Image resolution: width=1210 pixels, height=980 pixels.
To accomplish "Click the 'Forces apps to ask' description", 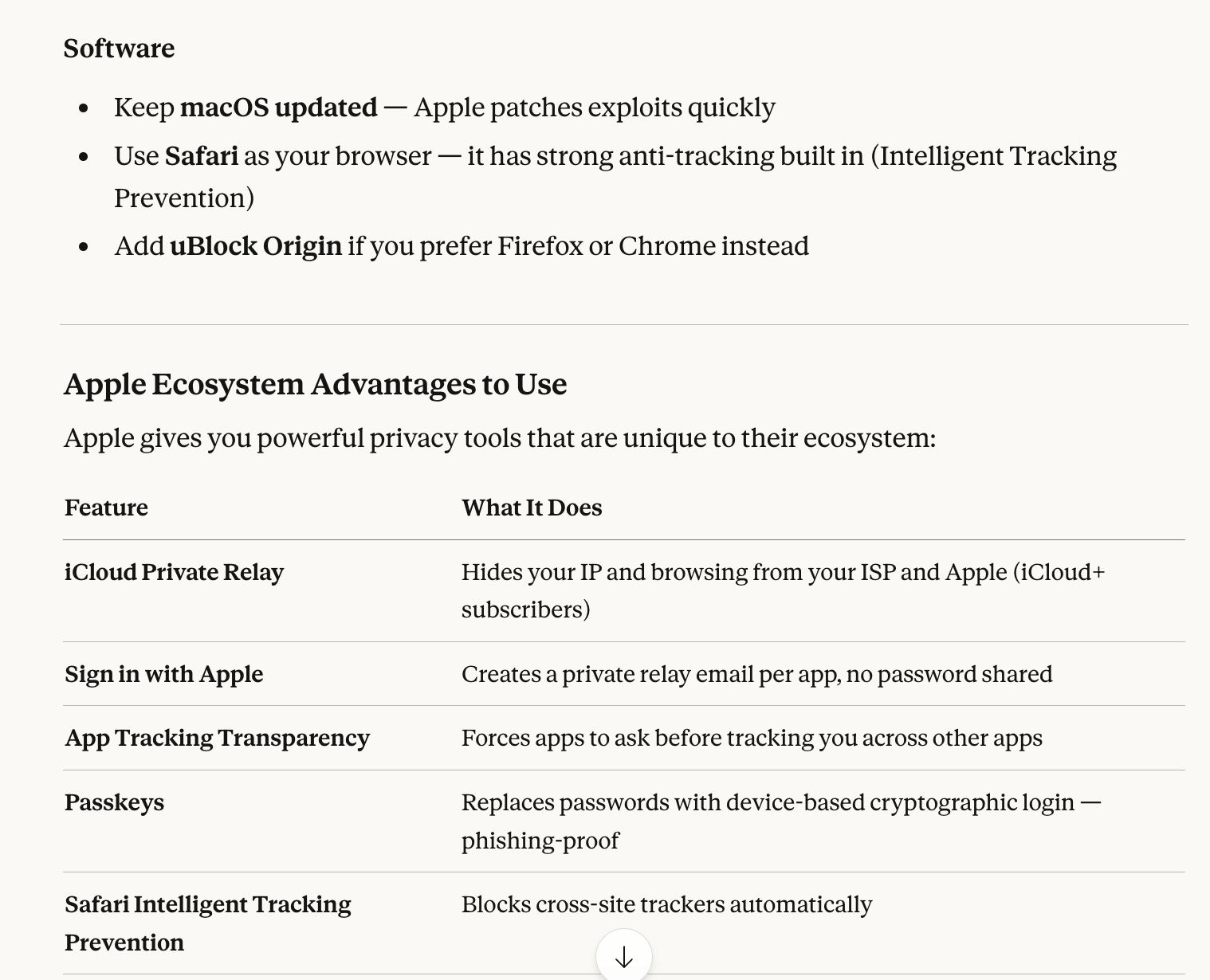I will tap(751, 739).
